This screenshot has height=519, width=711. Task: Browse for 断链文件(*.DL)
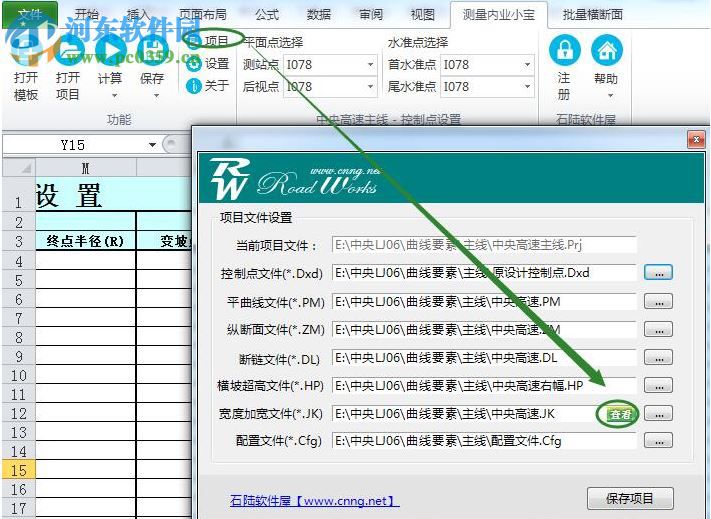pyautogui.click(x=658, y=358)
